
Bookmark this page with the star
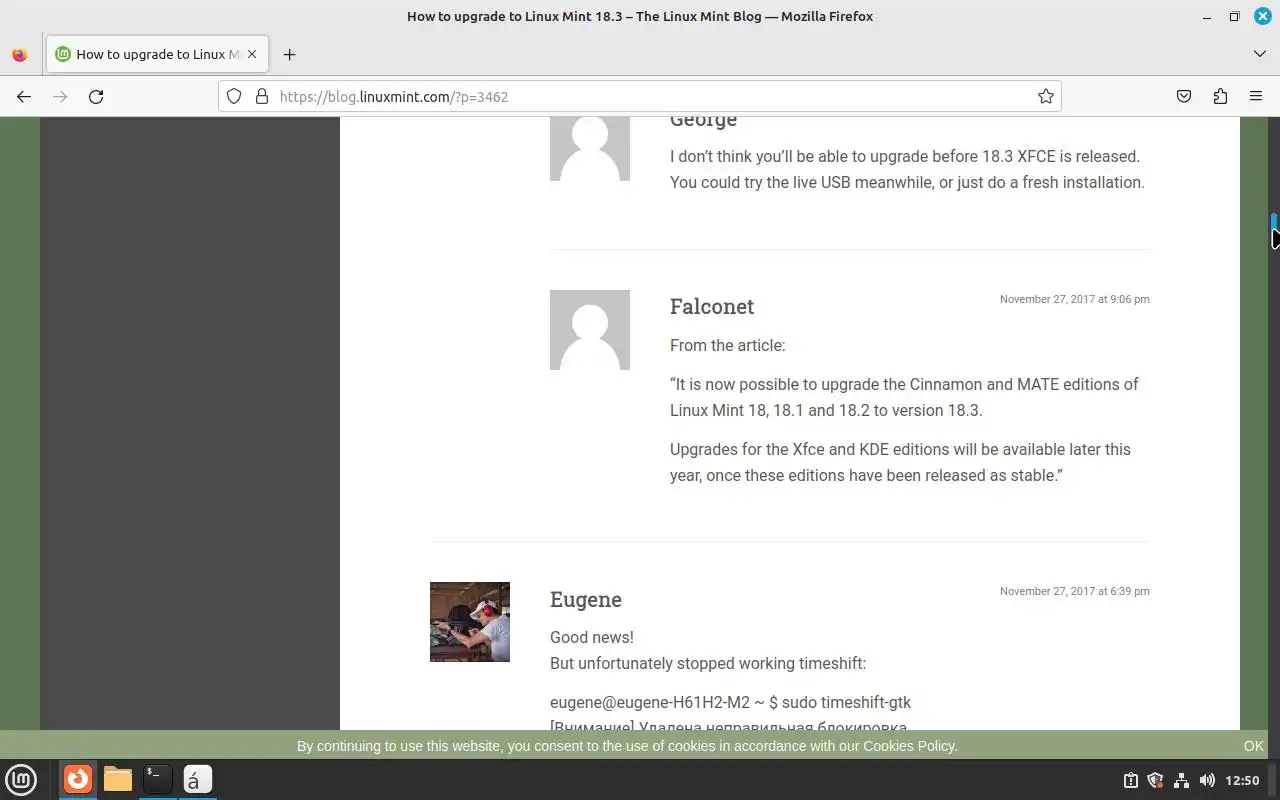(1045, 96)
